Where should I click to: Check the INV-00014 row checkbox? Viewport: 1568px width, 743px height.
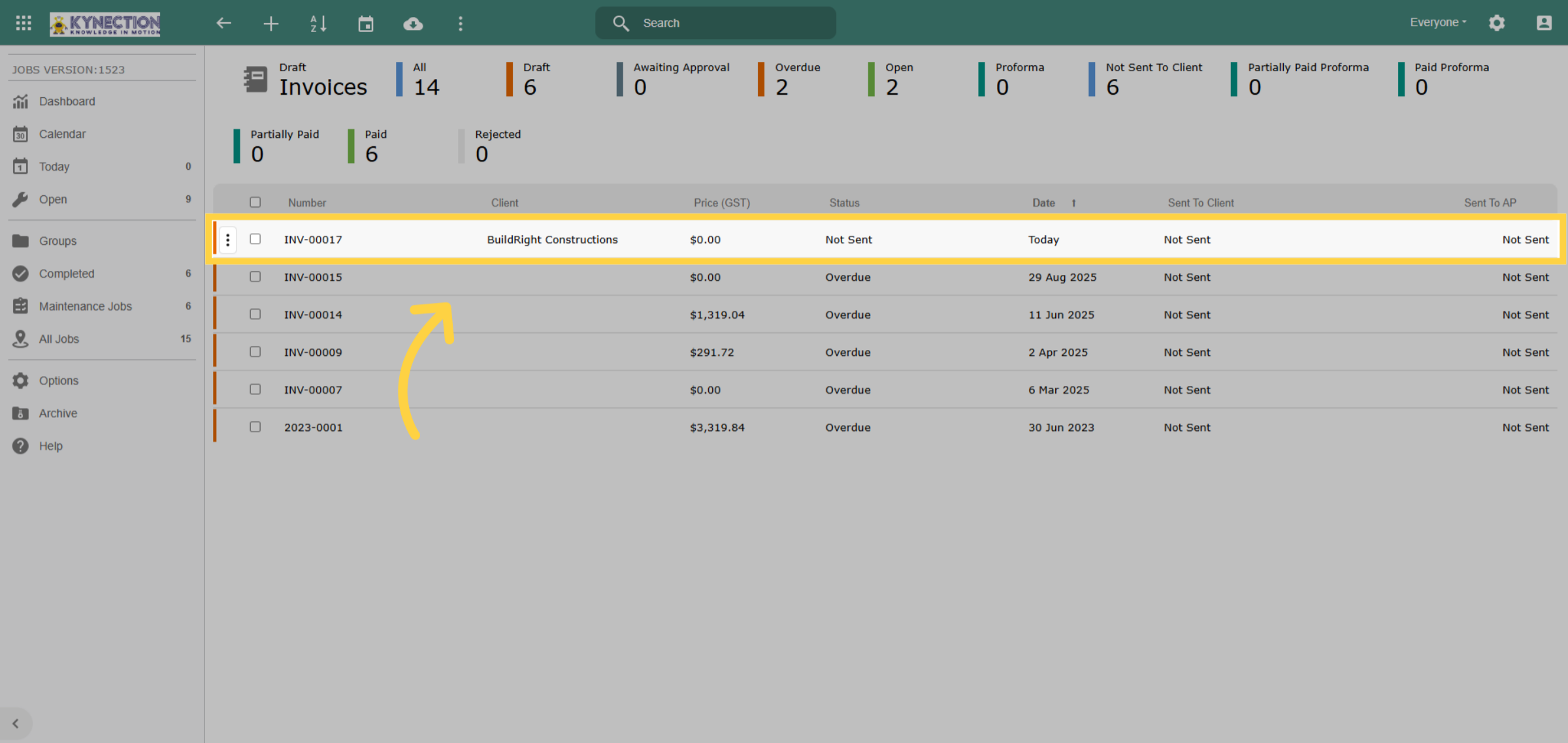[255, 314]
